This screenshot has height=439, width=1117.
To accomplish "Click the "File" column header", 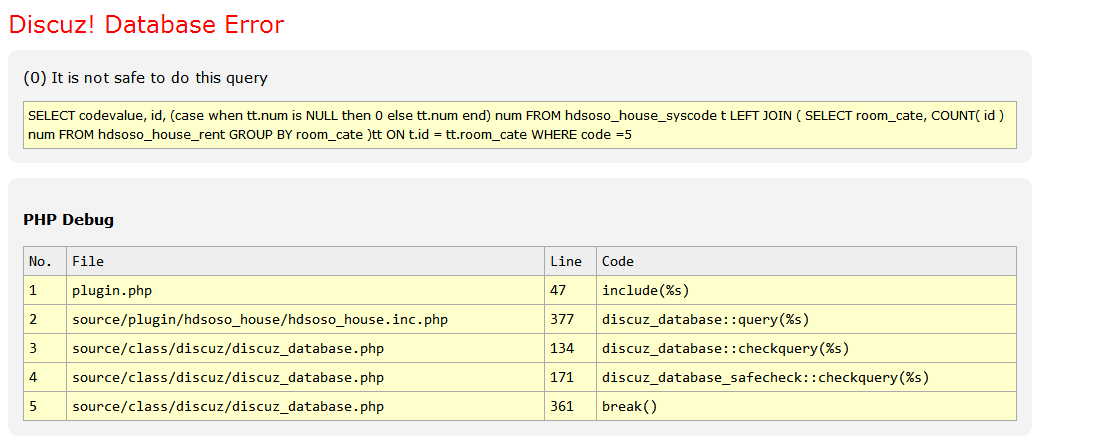I will pyautogui.click(x=88, y=261).
